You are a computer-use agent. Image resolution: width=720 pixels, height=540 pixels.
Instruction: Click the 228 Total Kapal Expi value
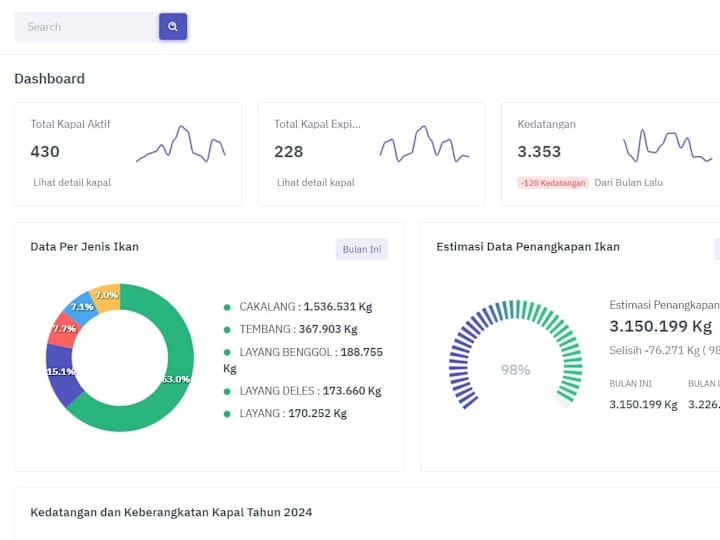288,152
